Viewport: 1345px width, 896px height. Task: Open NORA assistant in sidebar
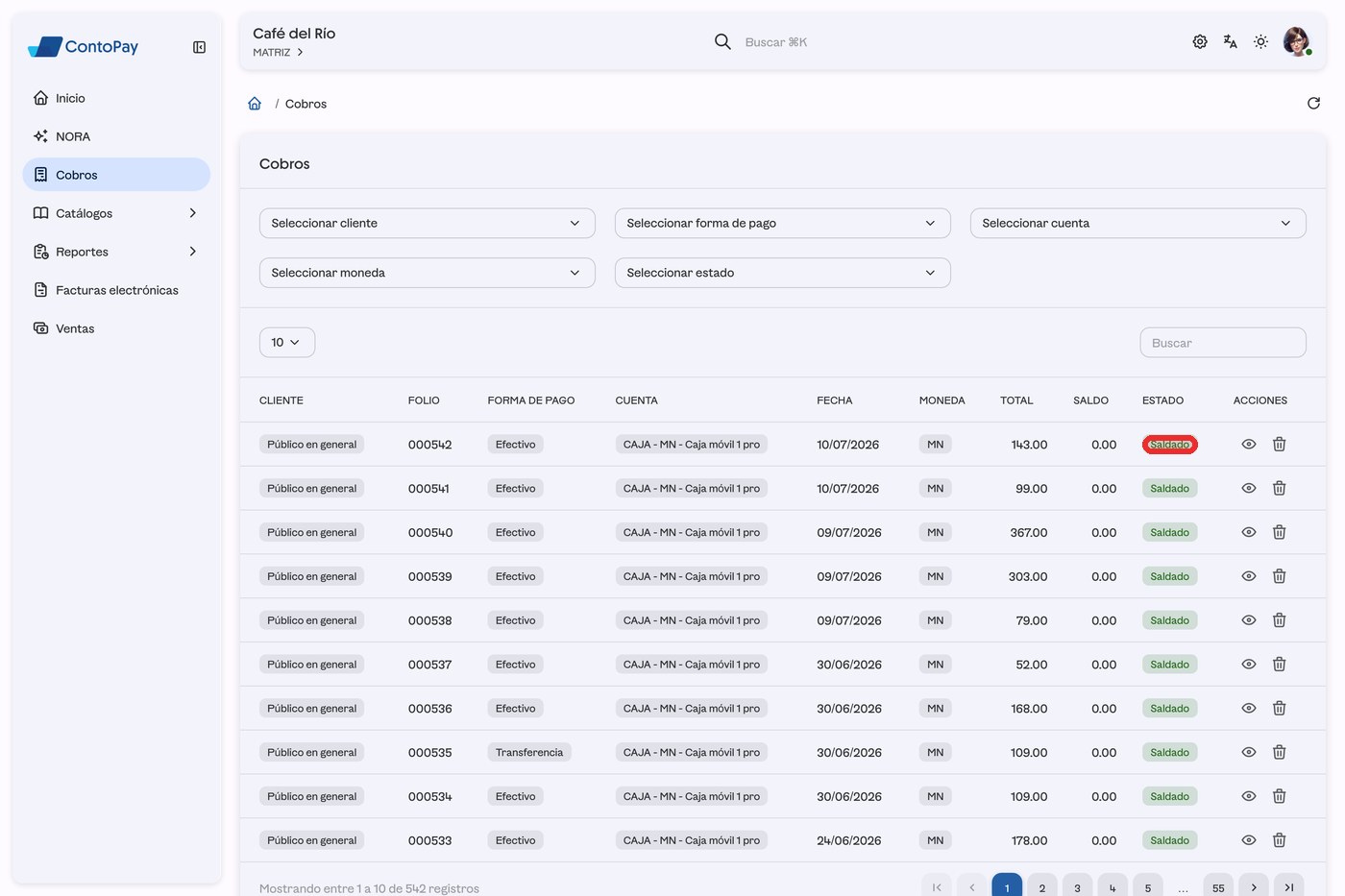point(116,136)
